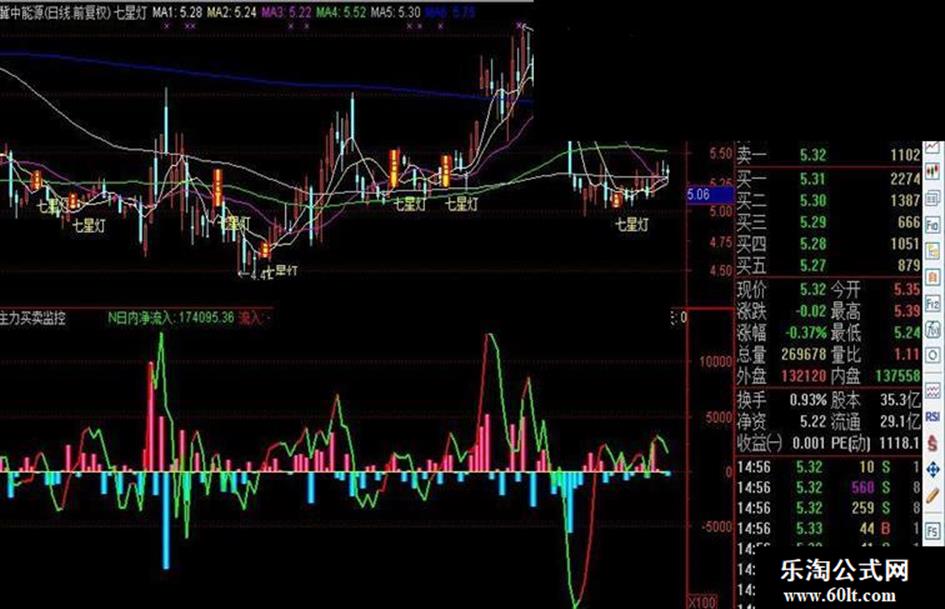Select tick row 14:56 5.33 44 B
This screenshot has width=945, height=609.
(x=828, y=528)
